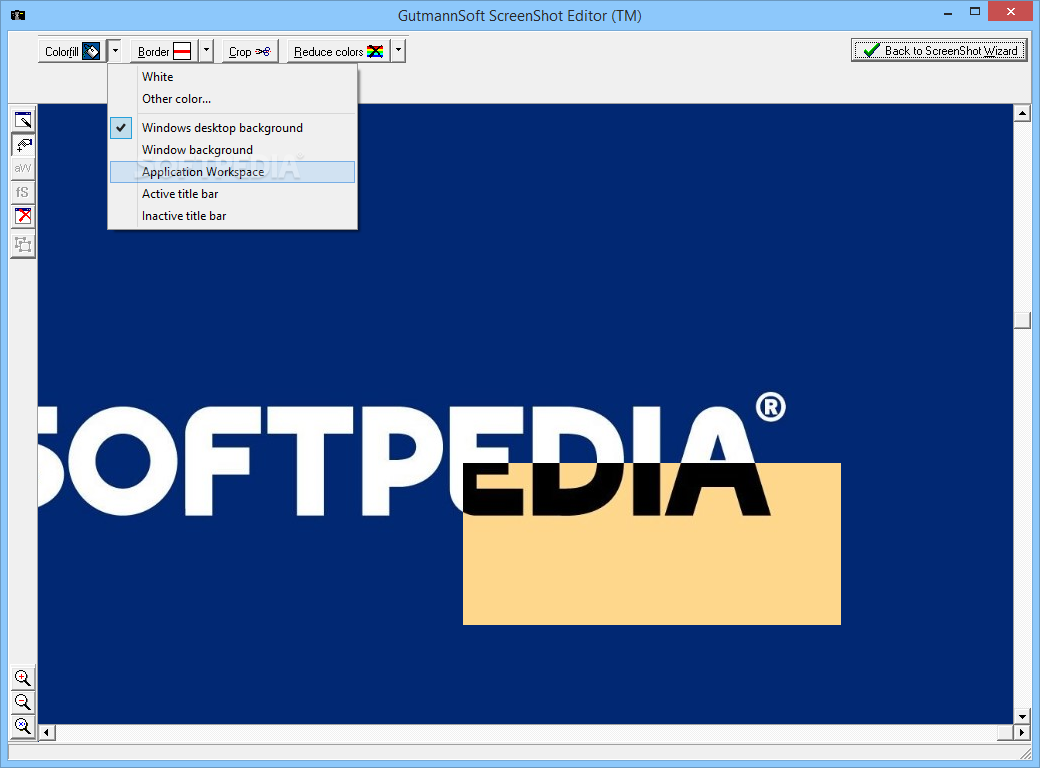Zoom in with plus magnifier
The width and height of the screenshot is (1040, 768).
23,678
